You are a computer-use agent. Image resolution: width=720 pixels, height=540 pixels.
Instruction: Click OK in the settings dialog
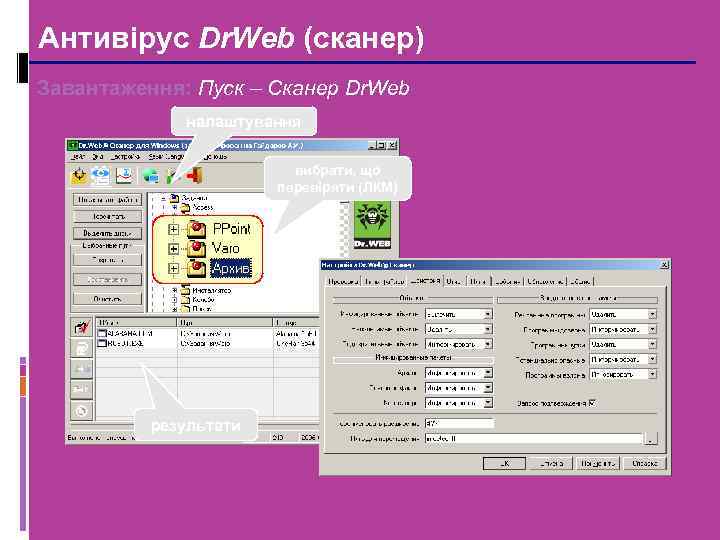504,463
